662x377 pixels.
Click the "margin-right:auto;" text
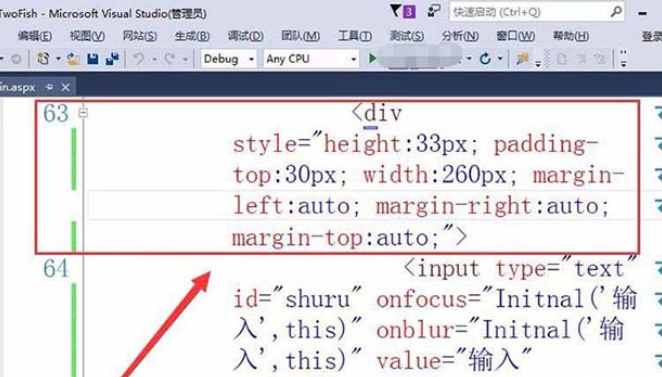[x=493, y=206]
